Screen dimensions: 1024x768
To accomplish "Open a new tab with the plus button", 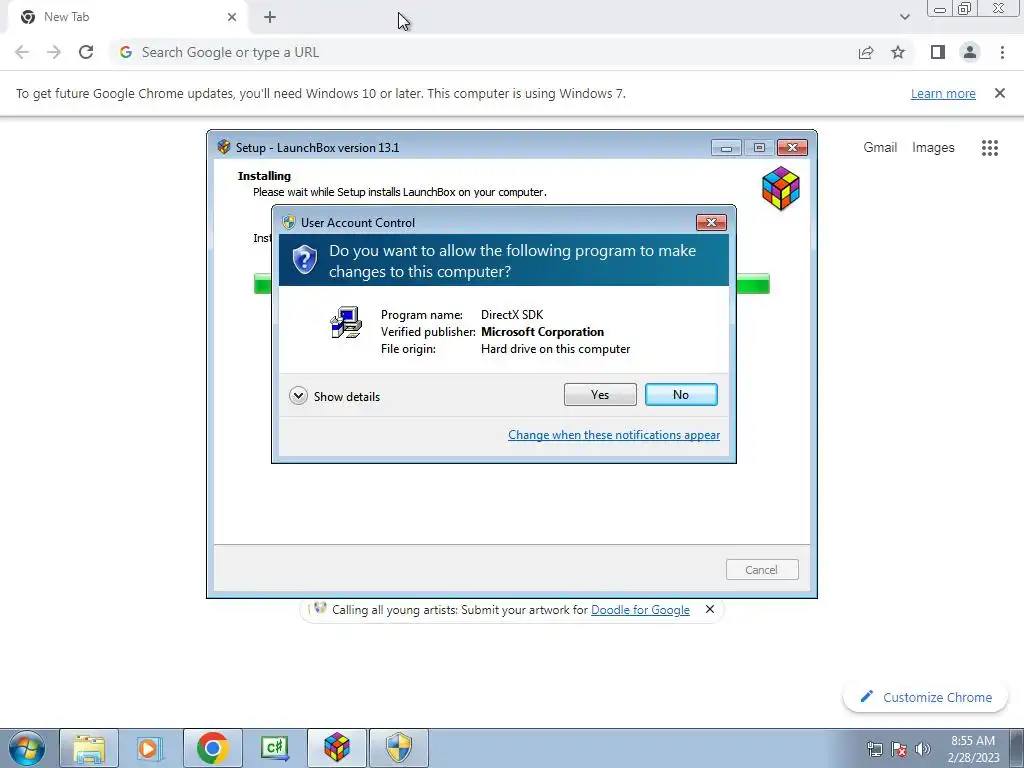I will click(270, 17).
